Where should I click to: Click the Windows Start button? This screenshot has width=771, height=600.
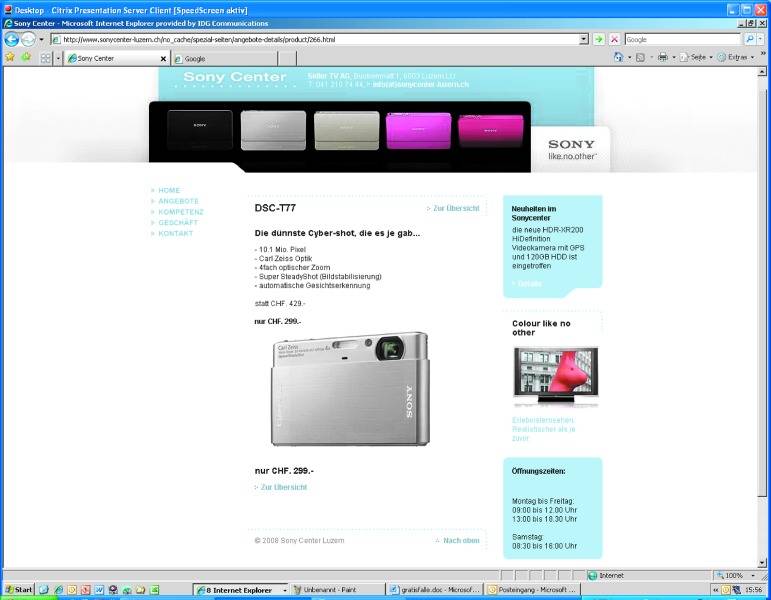tap(18, 590)
